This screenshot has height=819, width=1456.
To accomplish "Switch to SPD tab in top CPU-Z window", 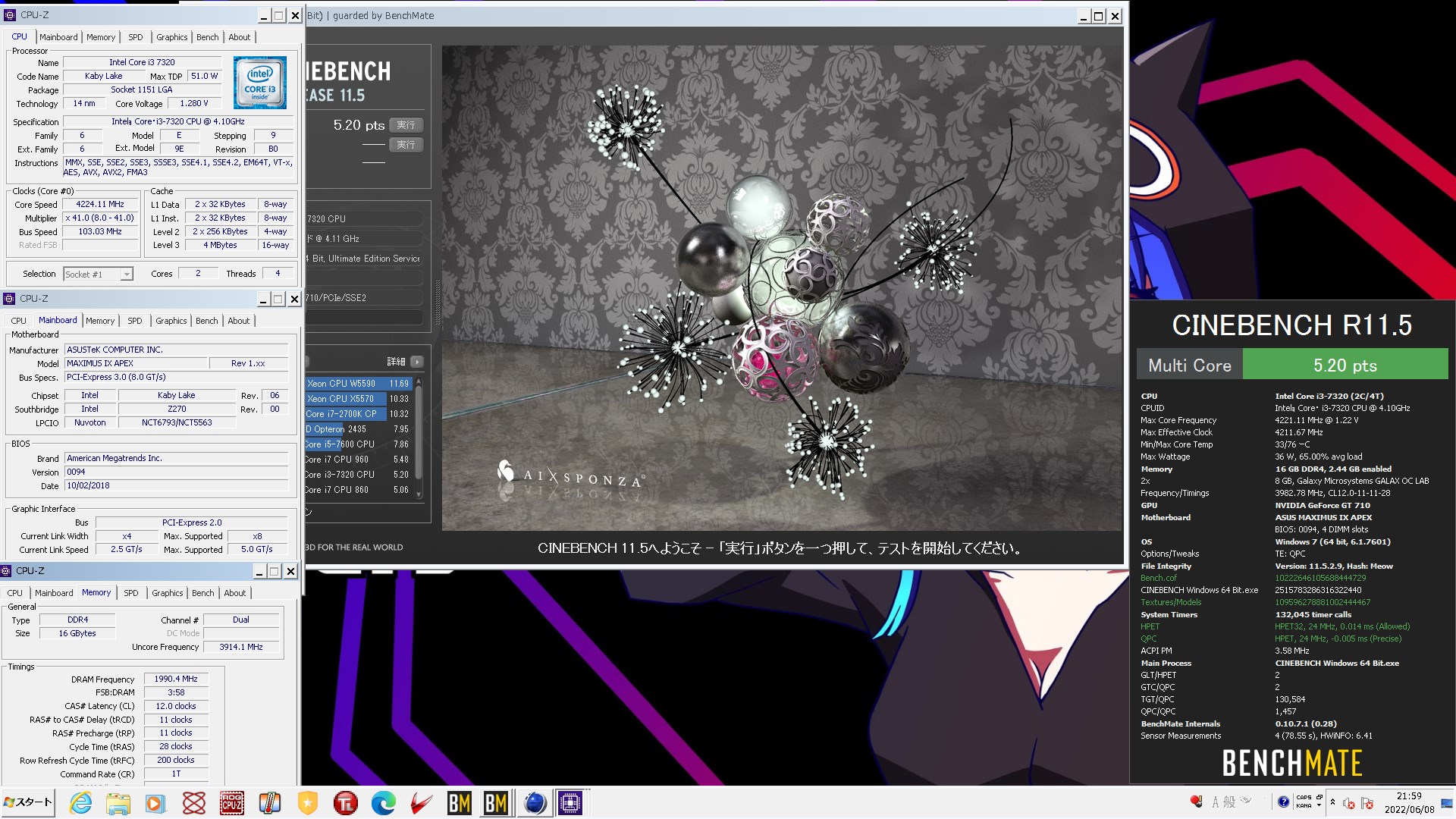I will (x=136, y=37).
